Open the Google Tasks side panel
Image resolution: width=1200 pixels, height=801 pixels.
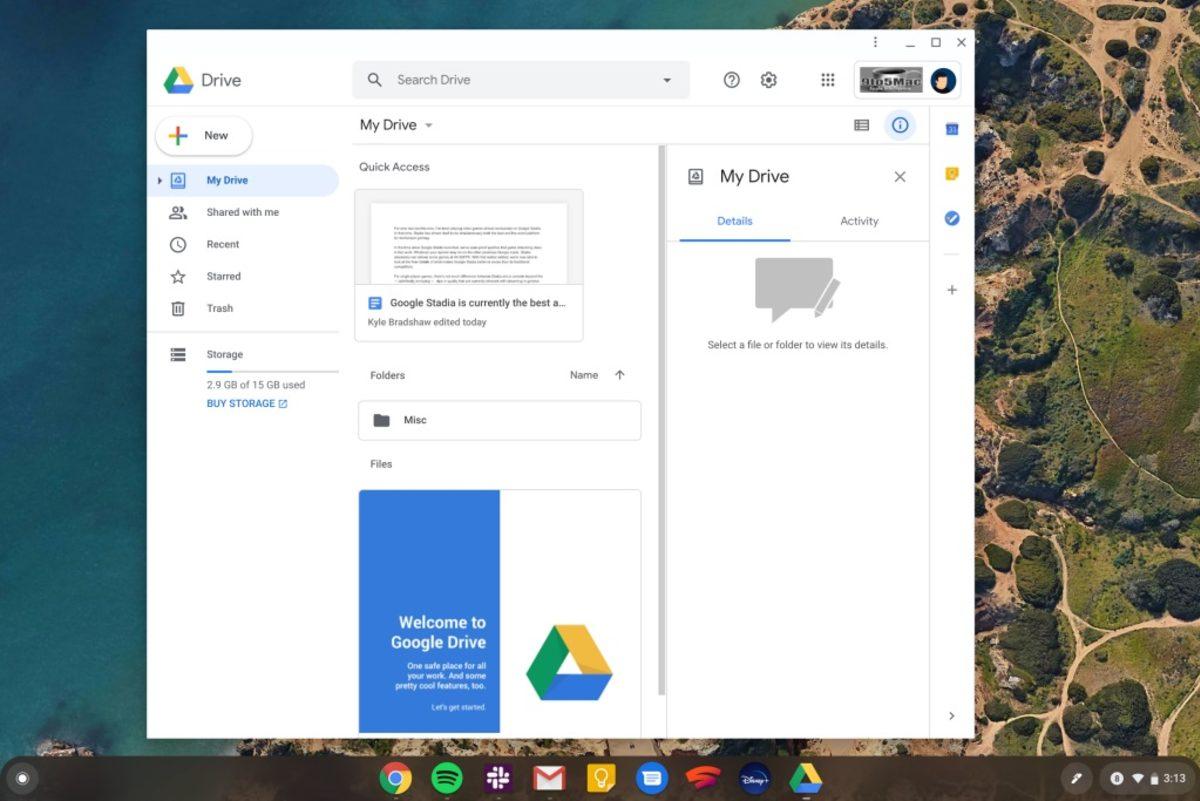pos(951,218)
